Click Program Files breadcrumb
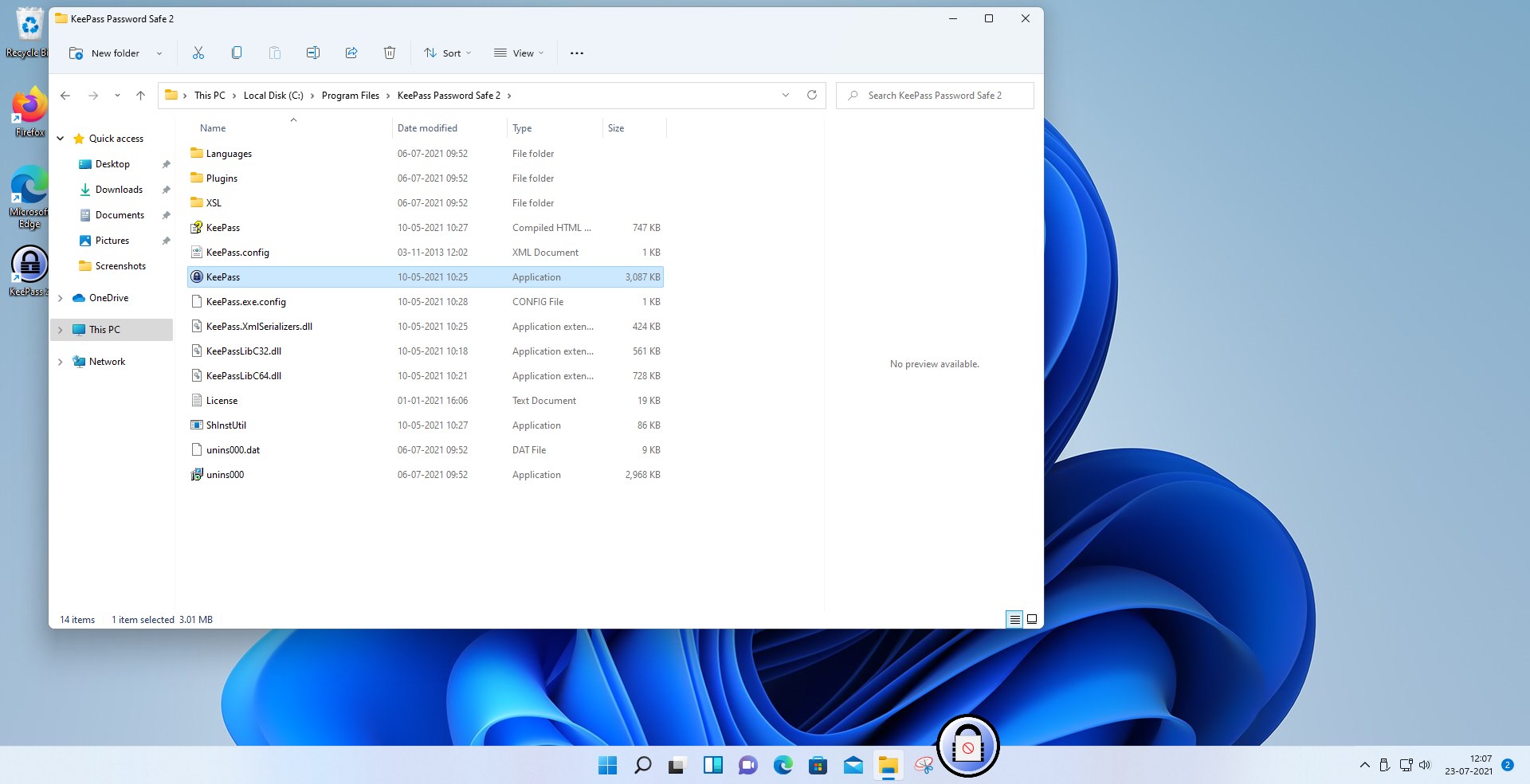This screenshot has width=1530, height=784. pos(351,96)
